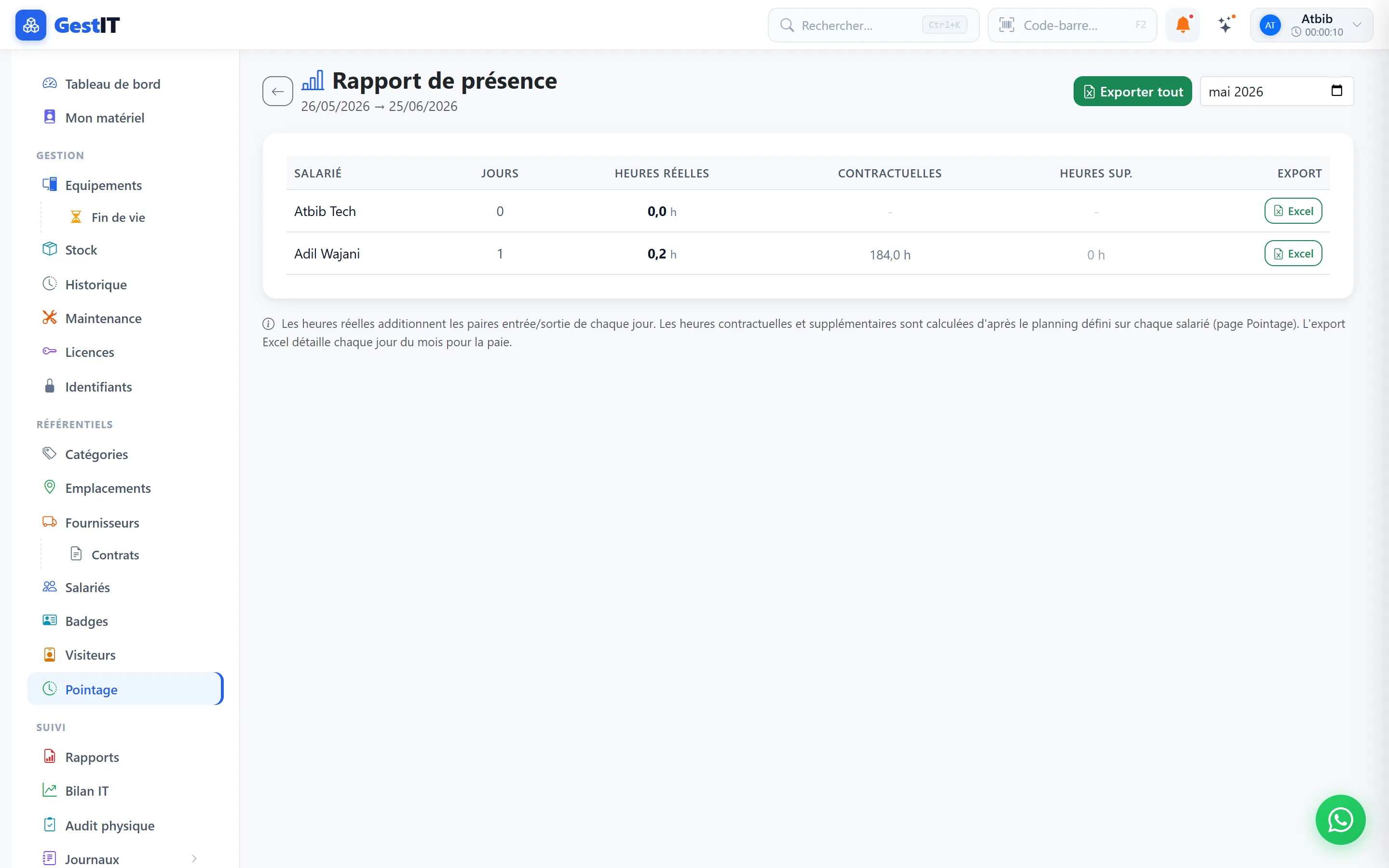1389x868 pixels.
Task: Open the notifications bell
Action: point(1183,25)
